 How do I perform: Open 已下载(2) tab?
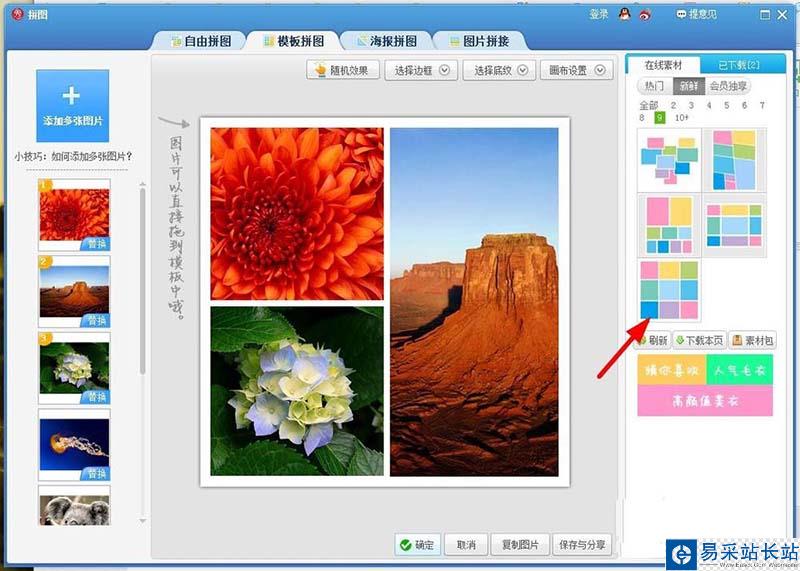coord(739,65)
